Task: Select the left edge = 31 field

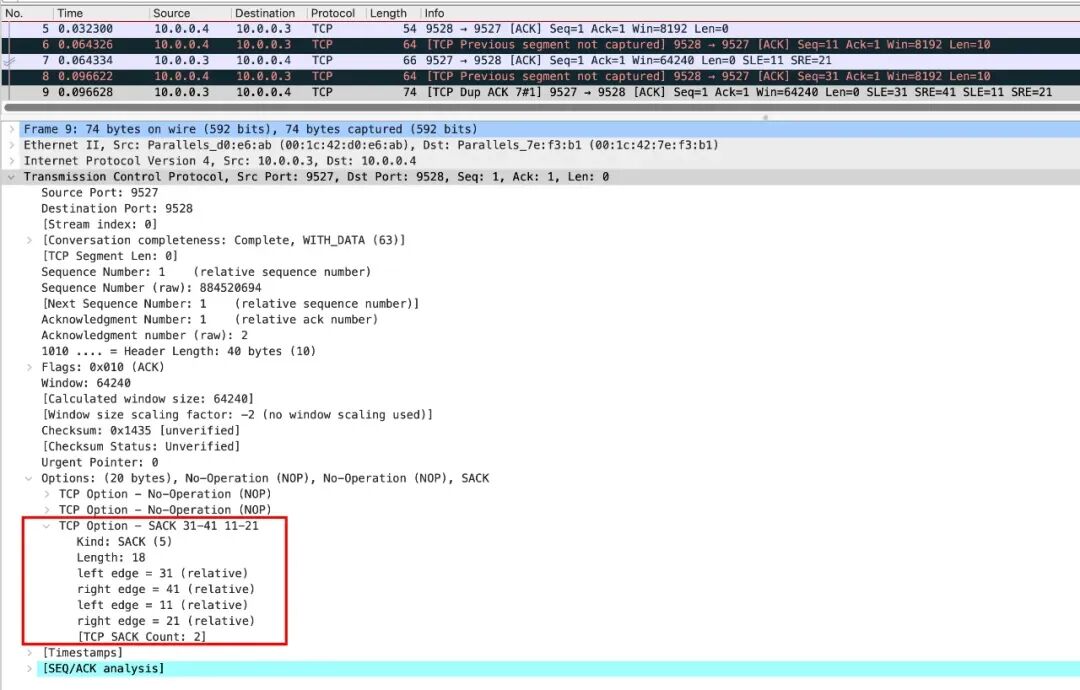Action: click(162, 574)
